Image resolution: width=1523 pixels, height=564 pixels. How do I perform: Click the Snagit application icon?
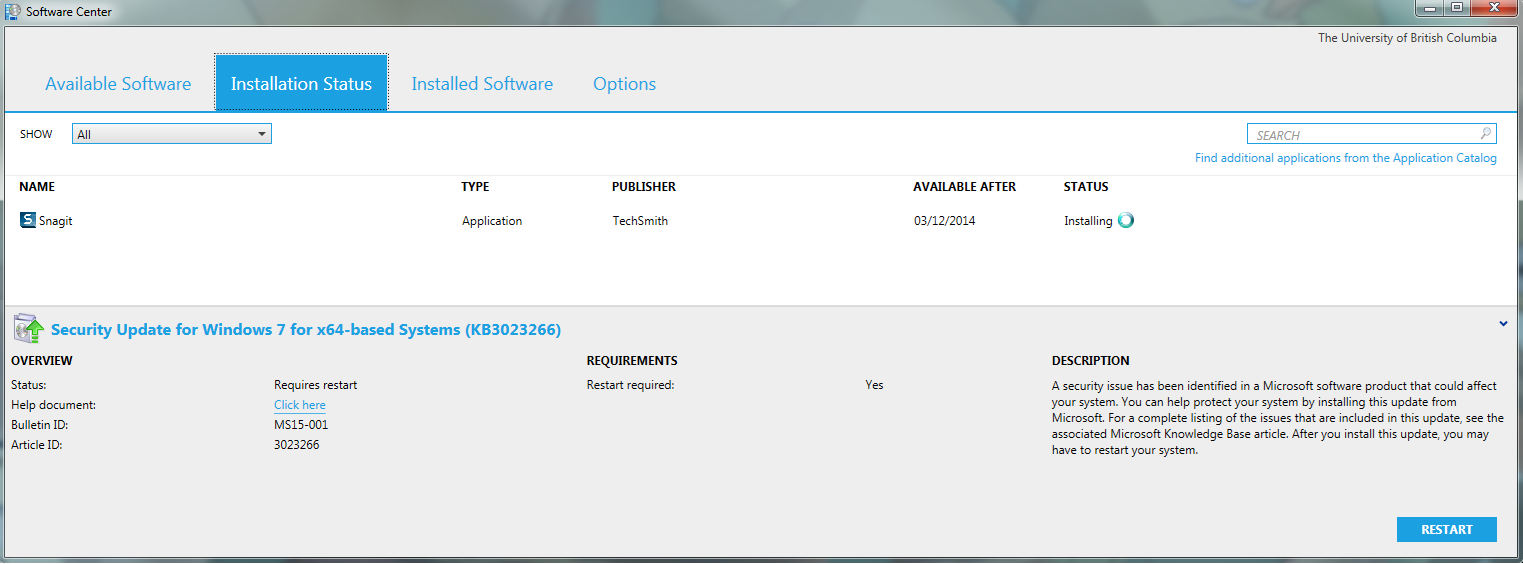click(28, 220)
